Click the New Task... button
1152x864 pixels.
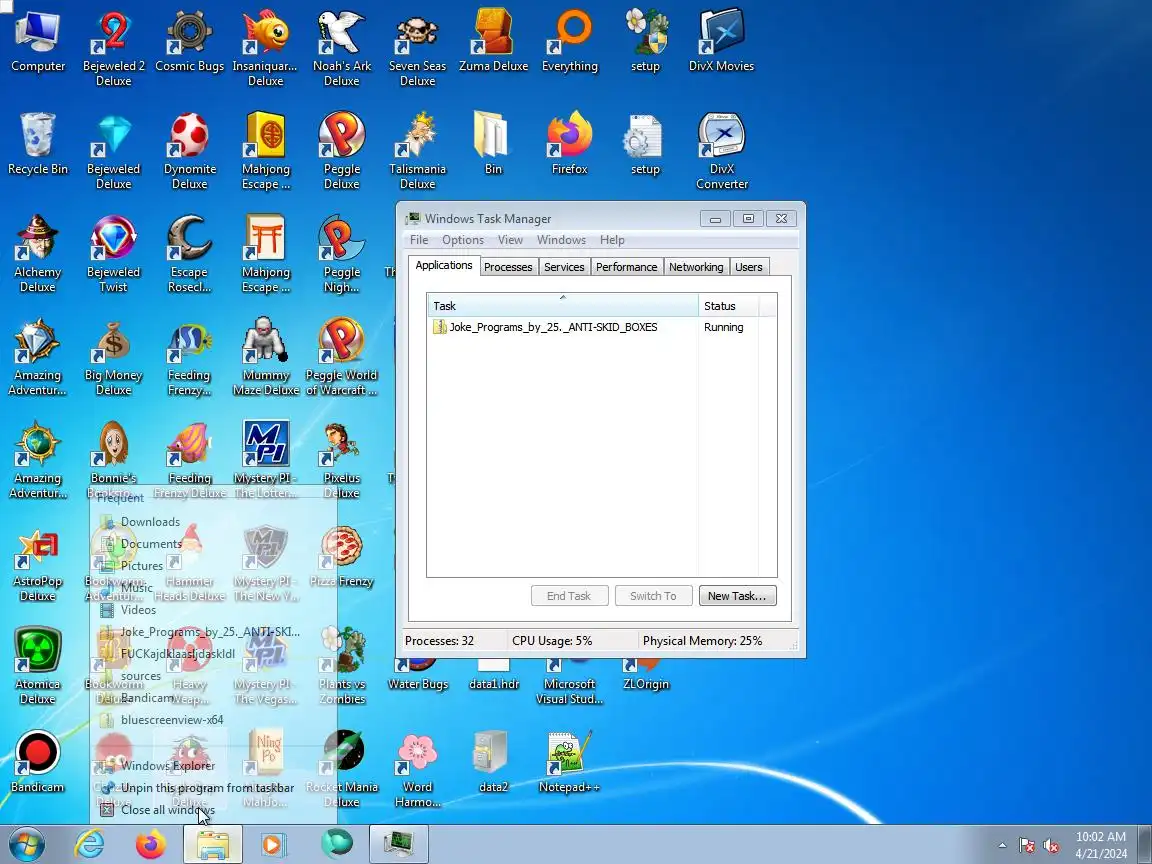[737, 596]
